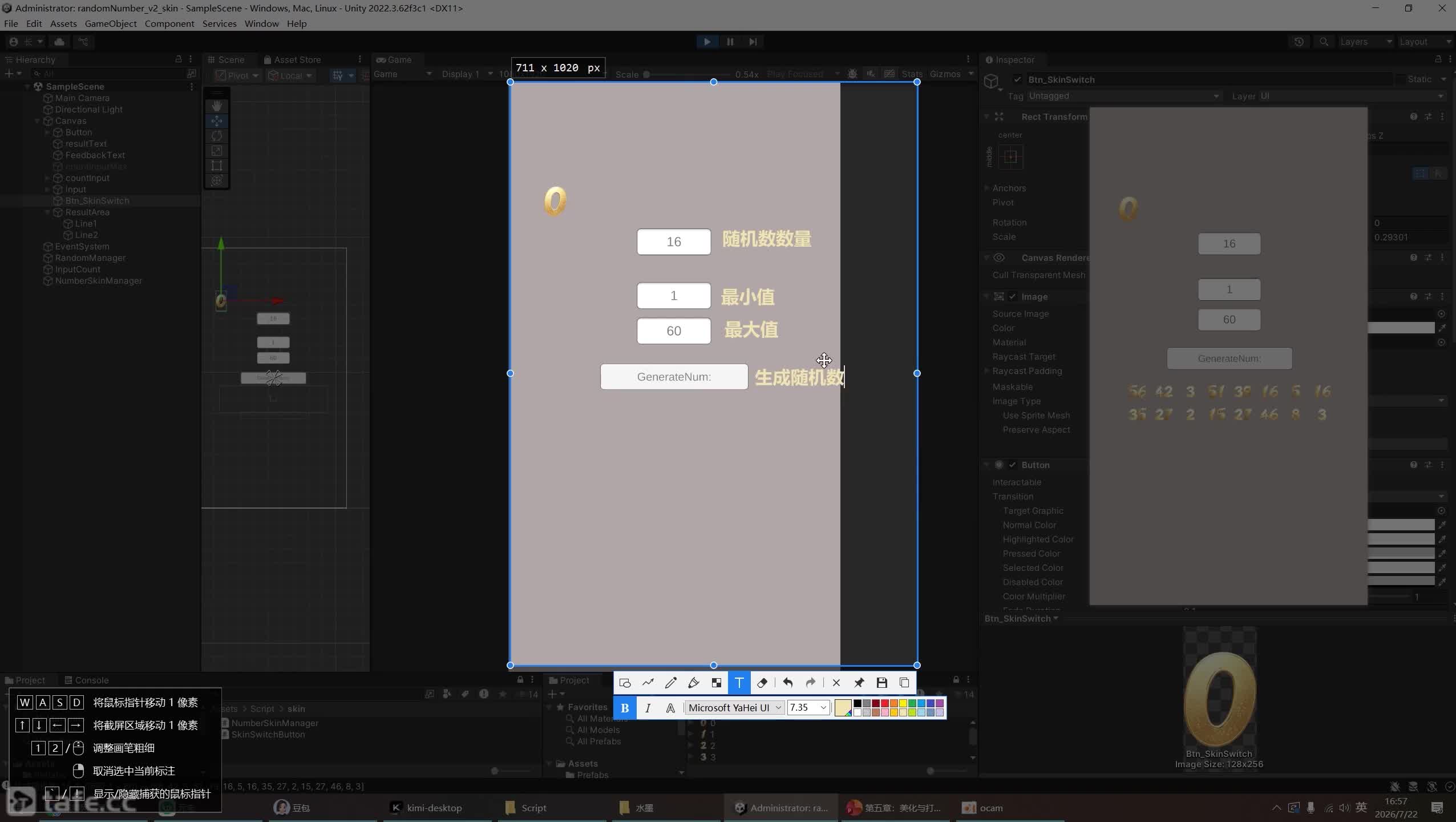This screenshot has width=1456, height=822.
Task: Click Unity's Pause button
Action: (730, 42)
